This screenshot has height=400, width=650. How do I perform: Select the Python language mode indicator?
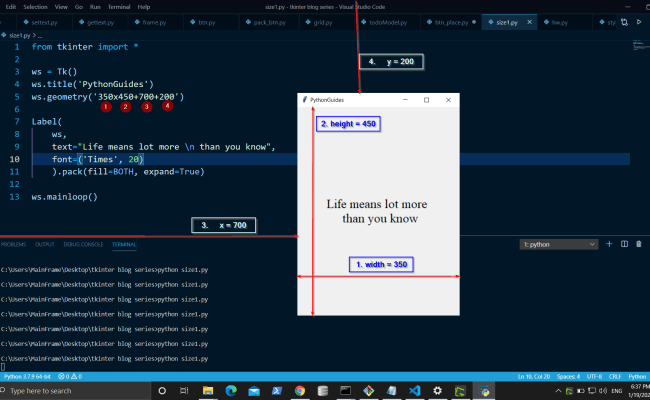click(637, 376)
